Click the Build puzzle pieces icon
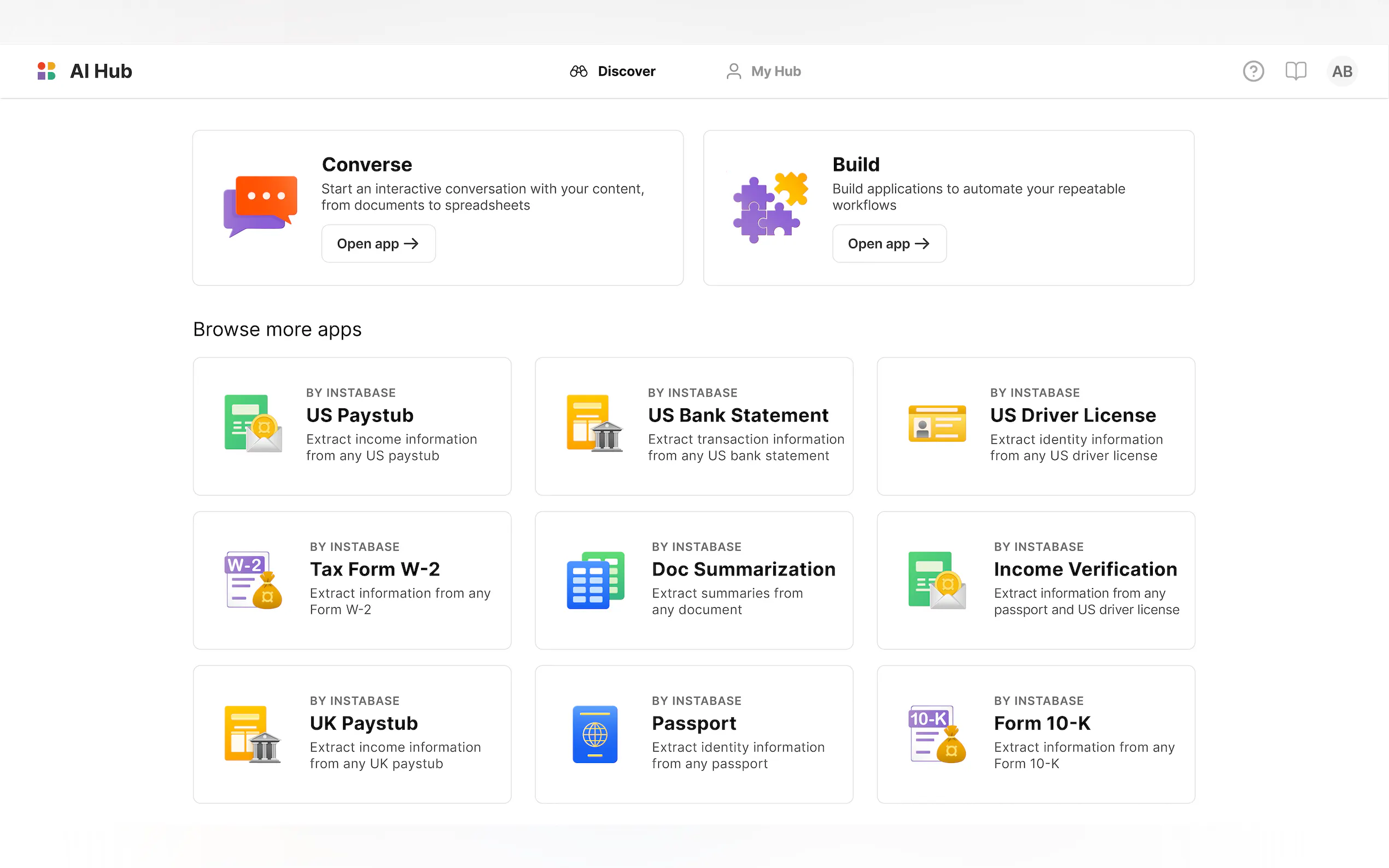Image resolution: width=1389 pixels, height=868 pixels. tap(770, 207)
